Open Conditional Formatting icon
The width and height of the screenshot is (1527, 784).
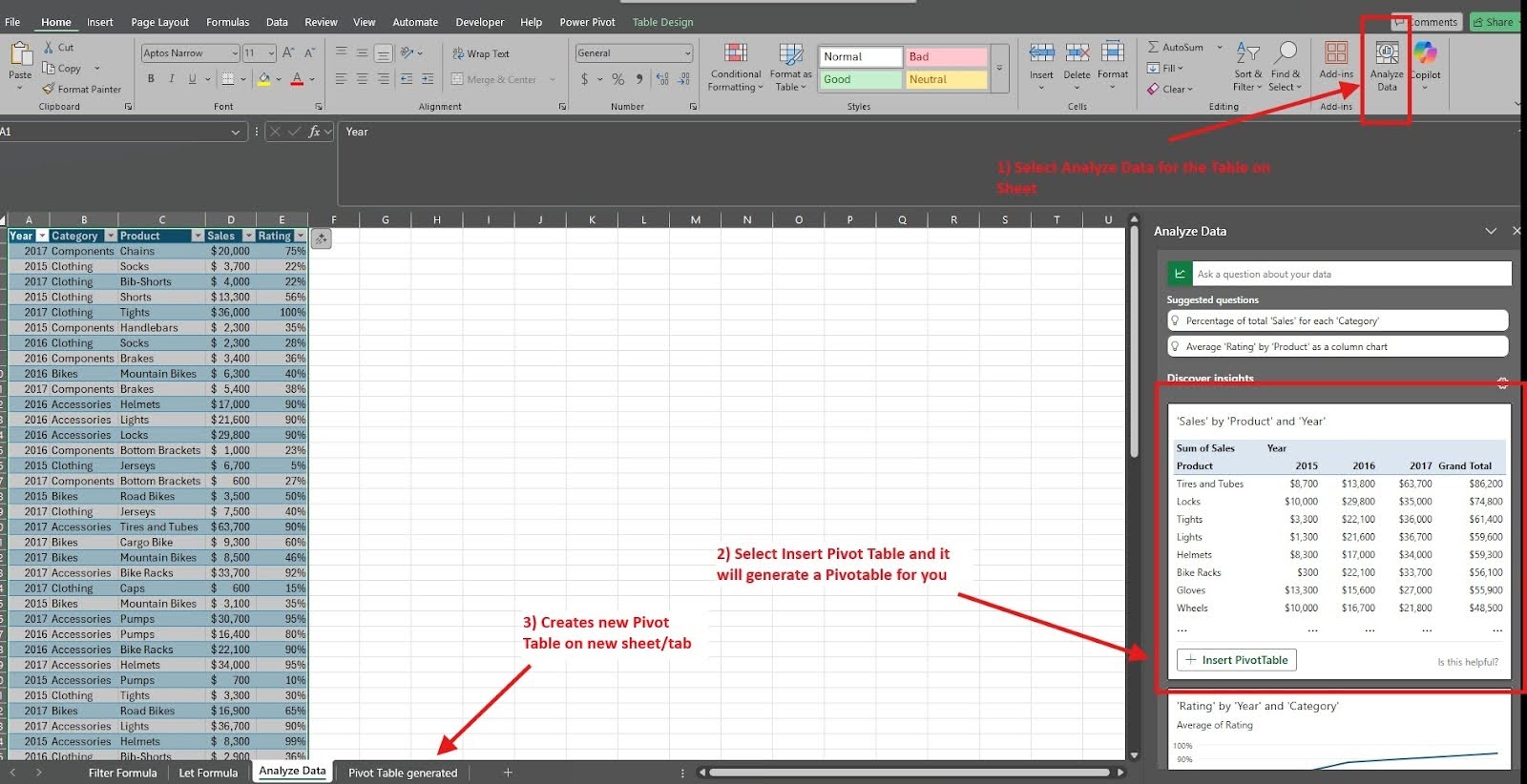735,54
